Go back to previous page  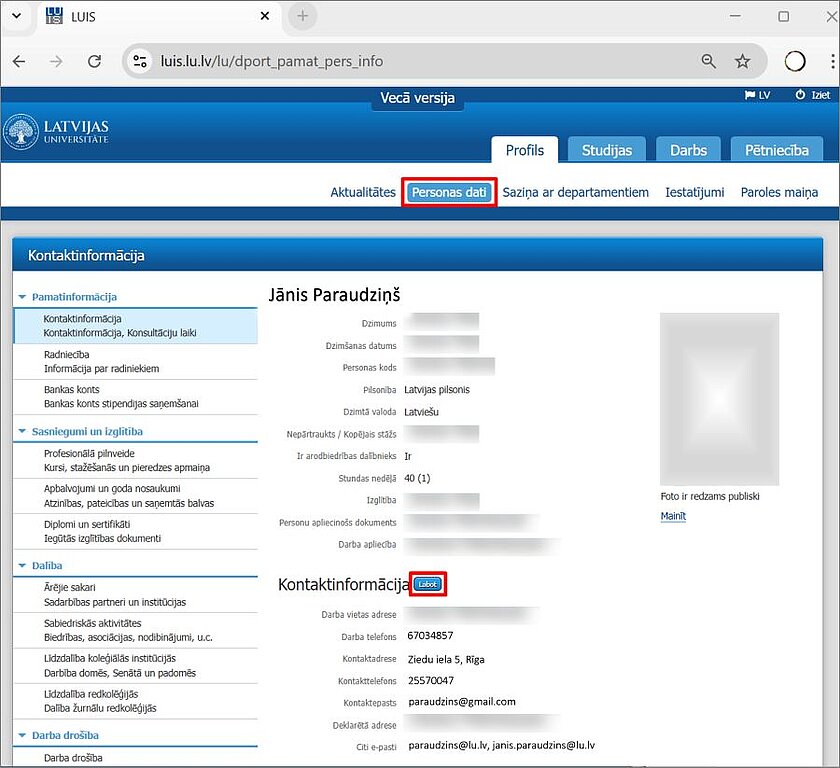[x=19, y=61]
